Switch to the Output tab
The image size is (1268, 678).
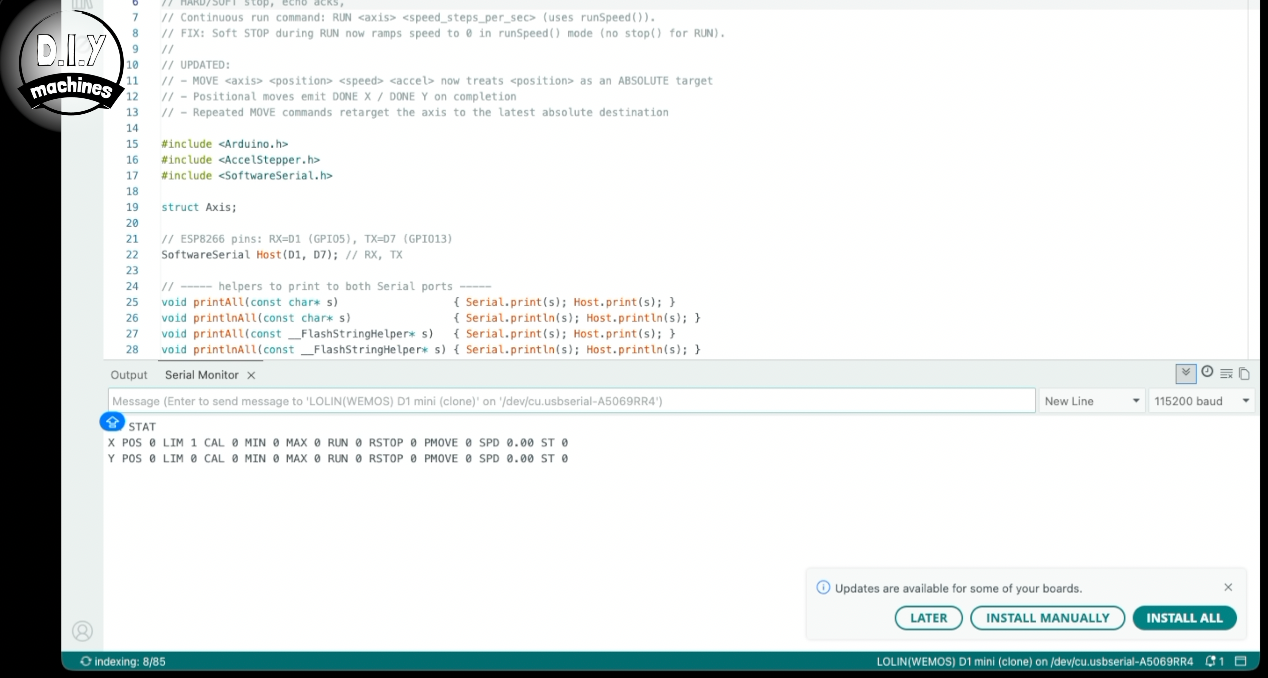129,375
